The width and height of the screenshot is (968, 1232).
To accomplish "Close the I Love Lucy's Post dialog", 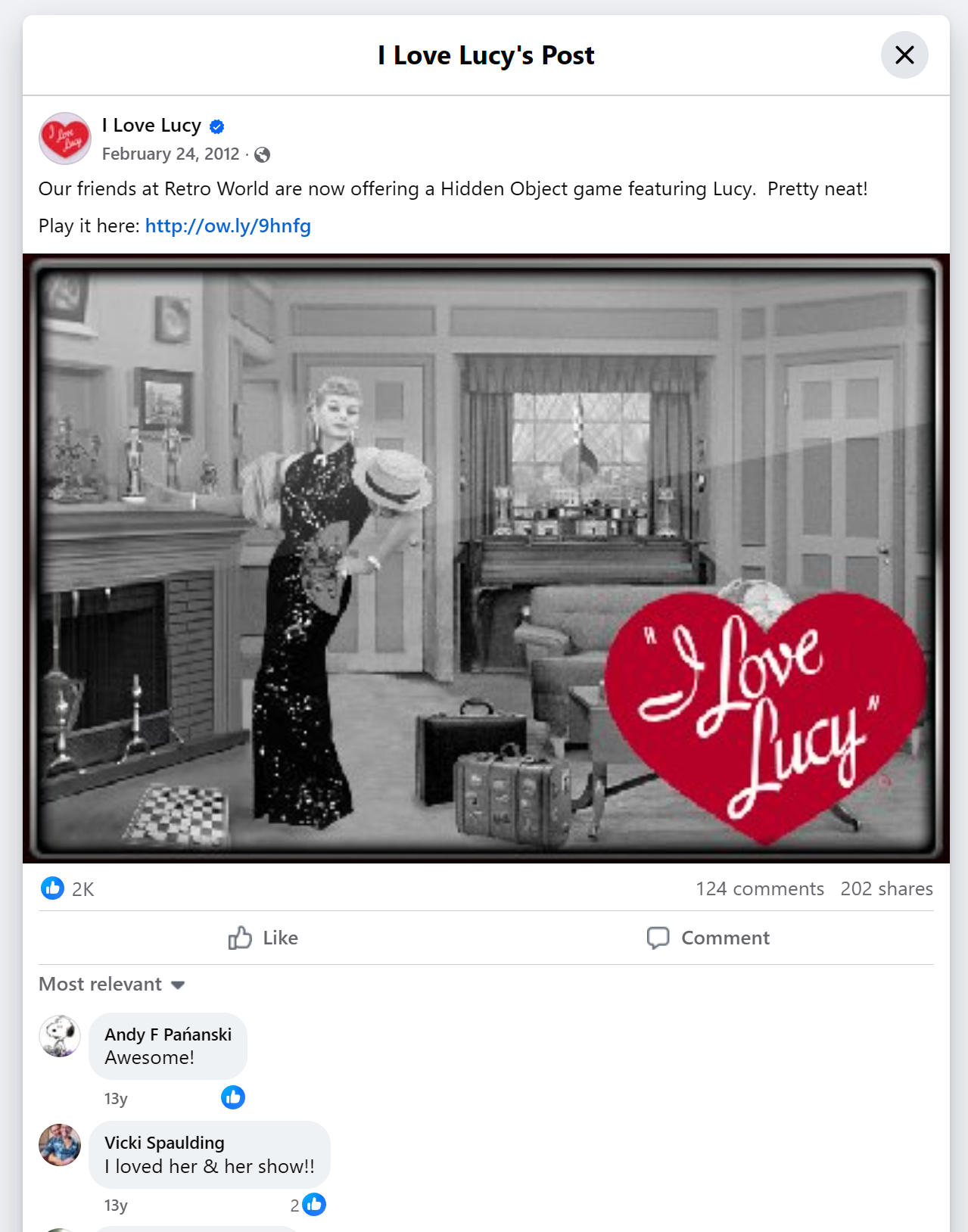I will click(x=904, y=55).
